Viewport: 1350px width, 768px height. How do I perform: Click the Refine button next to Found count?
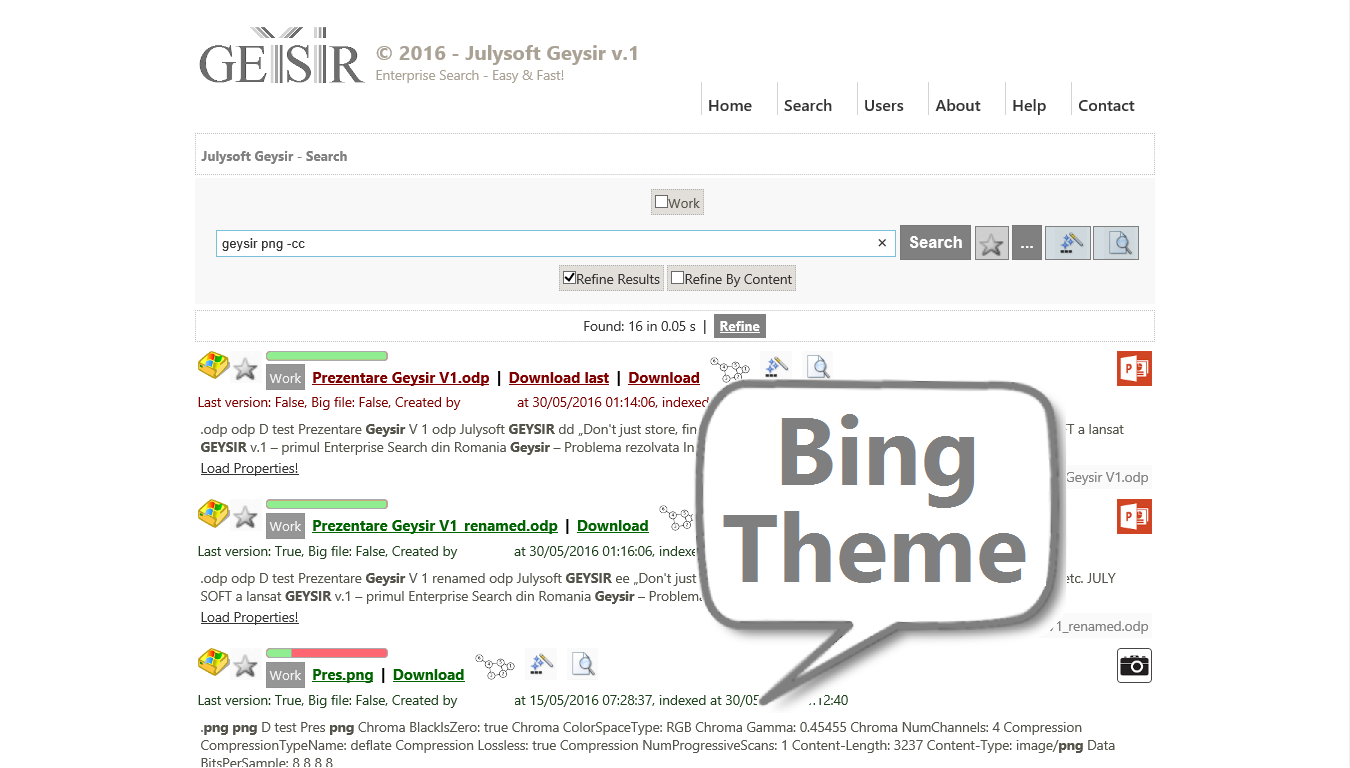click(740, 326)
